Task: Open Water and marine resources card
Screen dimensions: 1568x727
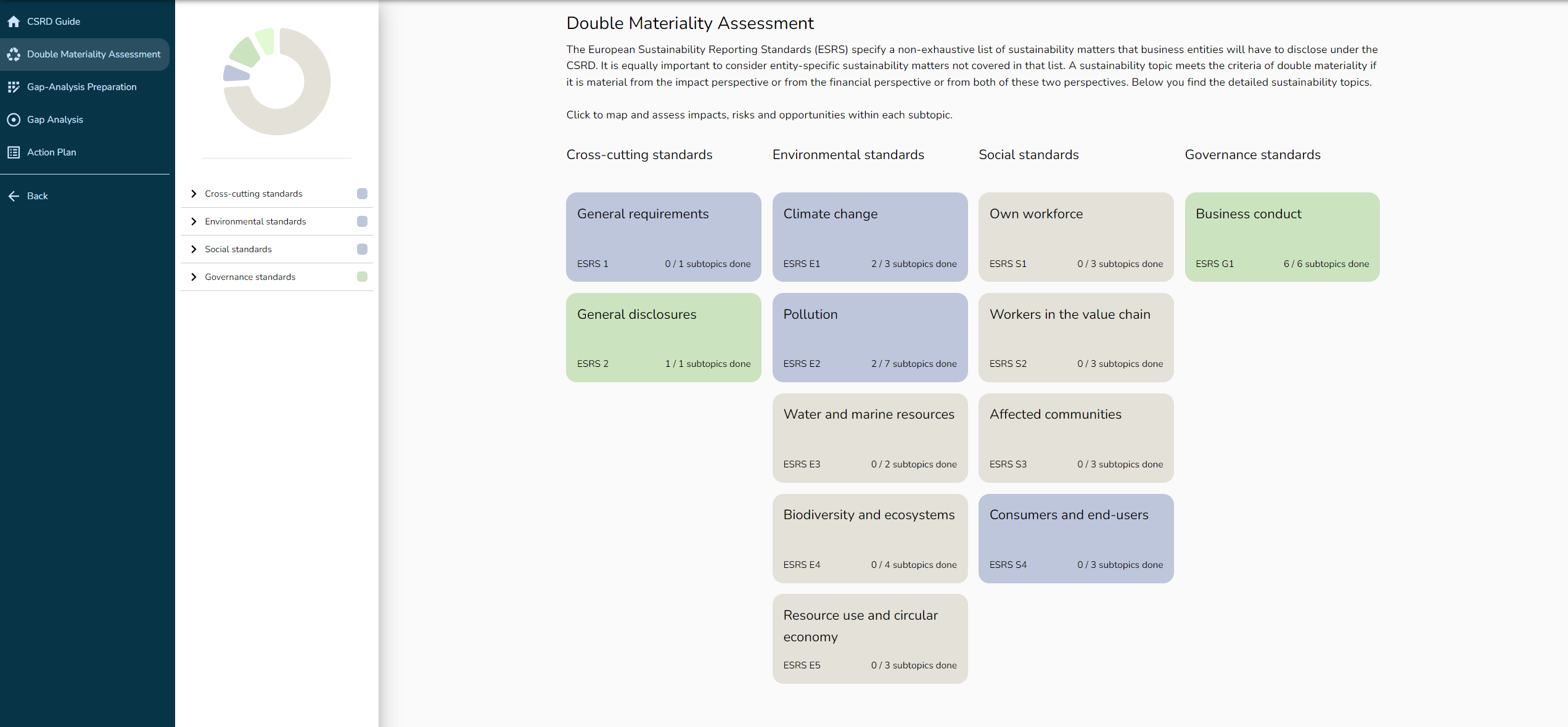Action: (x=870, y=438)
